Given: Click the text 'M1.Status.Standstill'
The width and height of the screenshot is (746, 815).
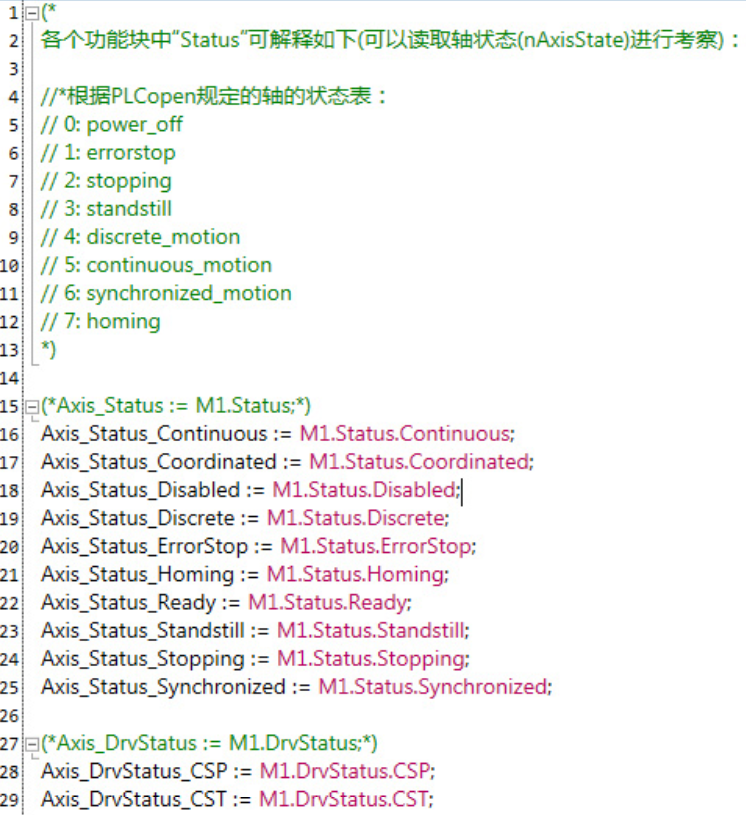Looking at the screenshot, I should click(371, 630).
